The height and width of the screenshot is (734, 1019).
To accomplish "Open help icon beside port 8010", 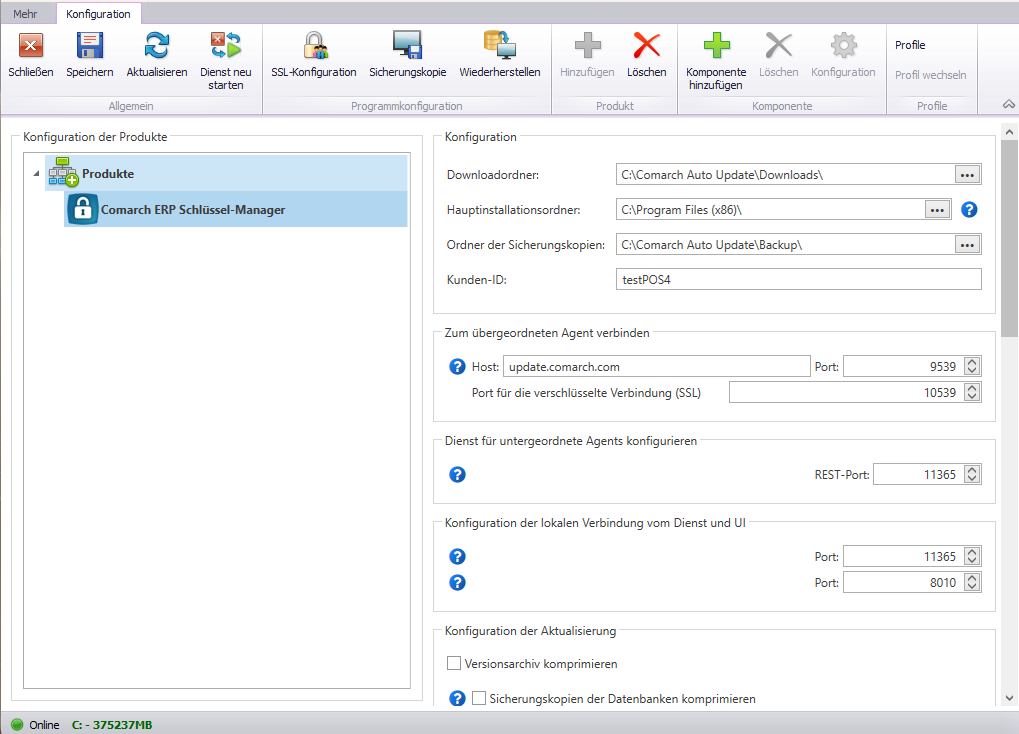I will 458,583.
